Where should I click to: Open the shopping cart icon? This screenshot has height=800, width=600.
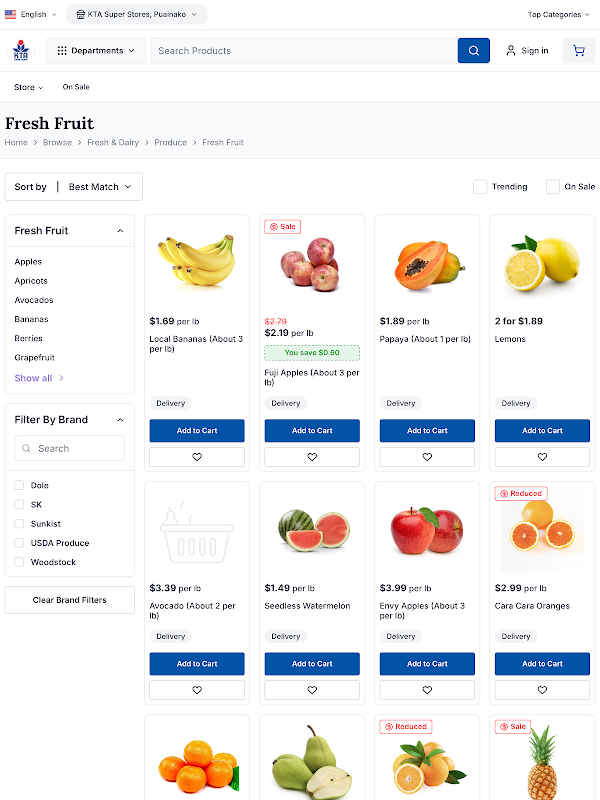(579, 50)
